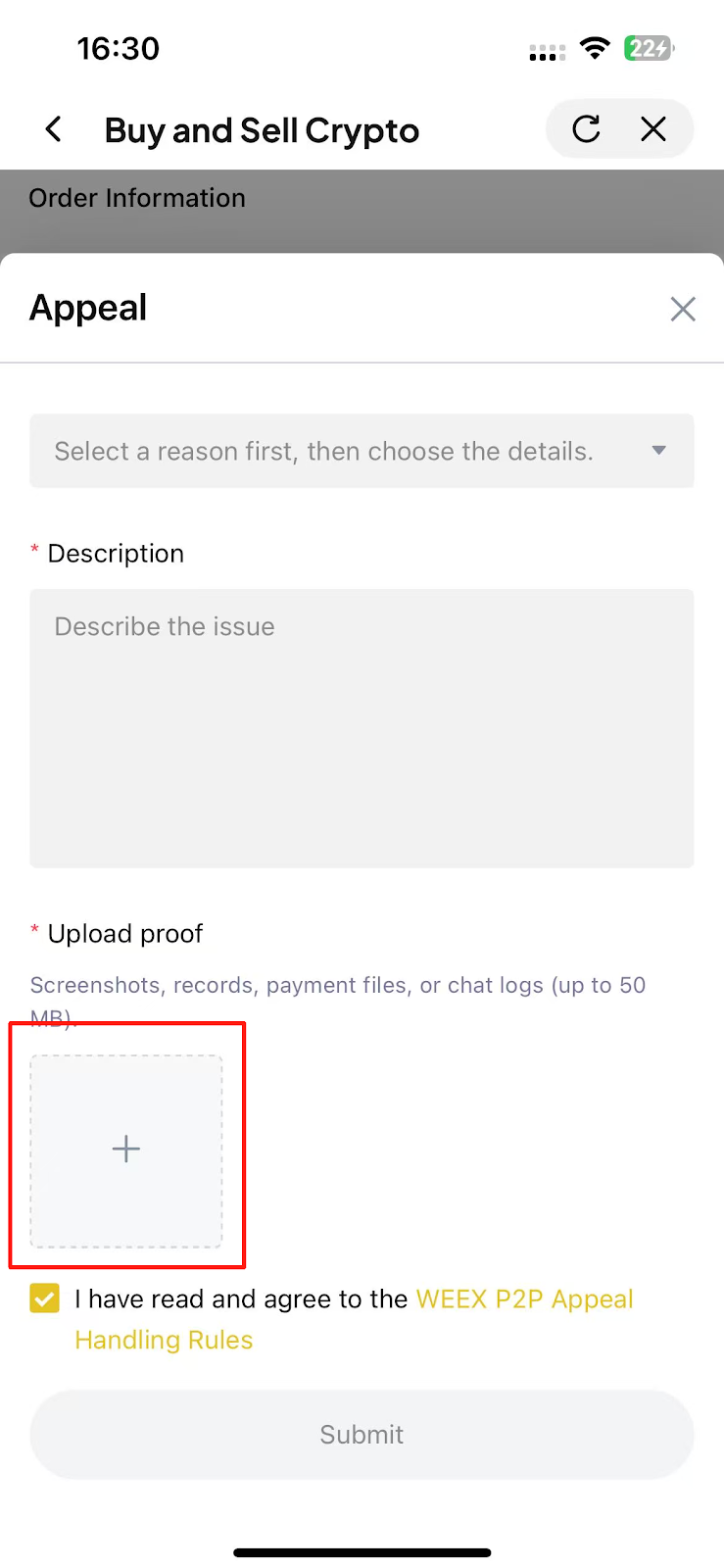
Task: Tap the 16:30 clock in the status bar
Action: pyautogui.click(x=119, y=48)
